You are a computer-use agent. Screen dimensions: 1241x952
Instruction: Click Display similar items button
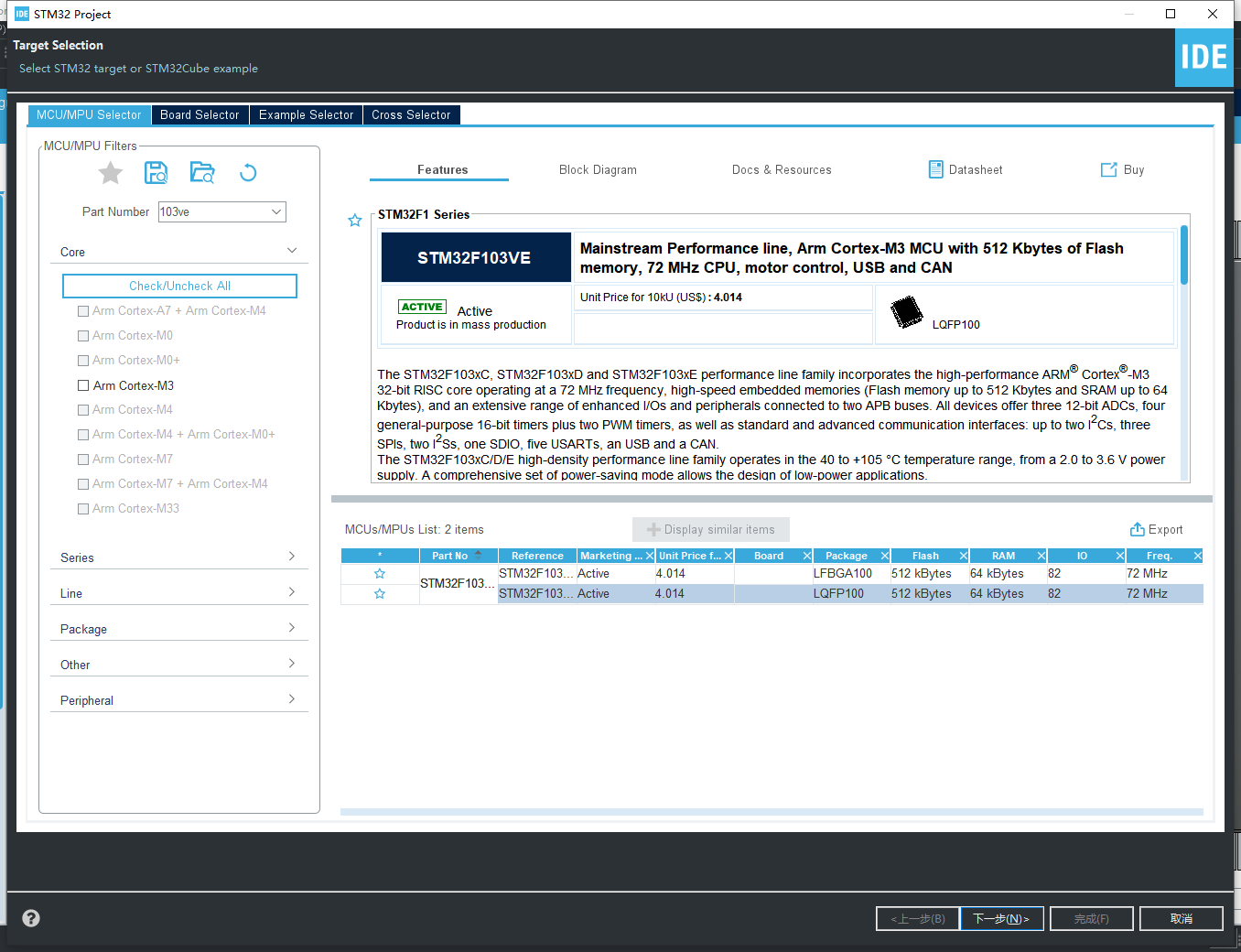click(711, 529)
